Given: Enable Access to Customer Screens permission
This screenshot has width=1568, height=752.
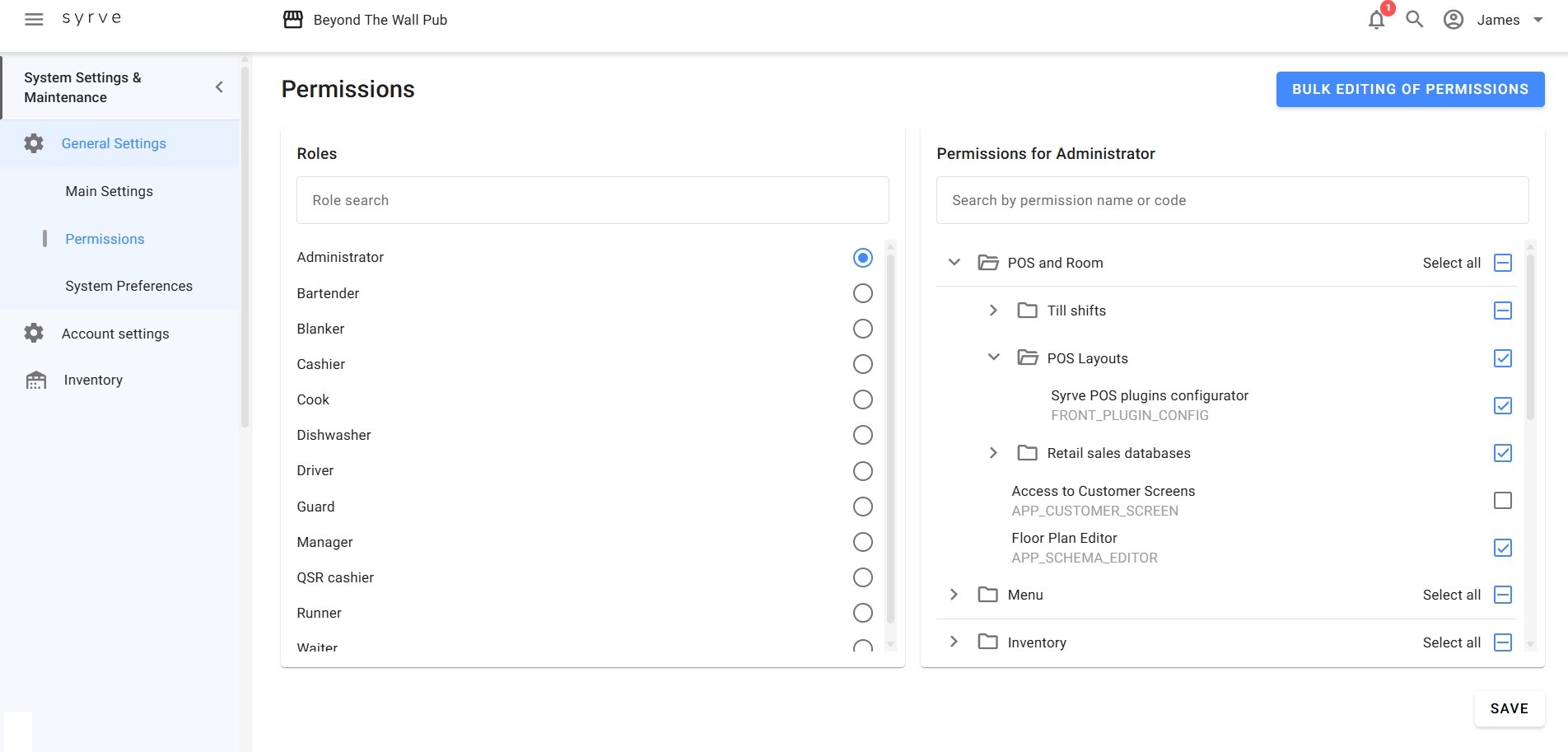Looking at the screenshot, I should pos(1502,500).
